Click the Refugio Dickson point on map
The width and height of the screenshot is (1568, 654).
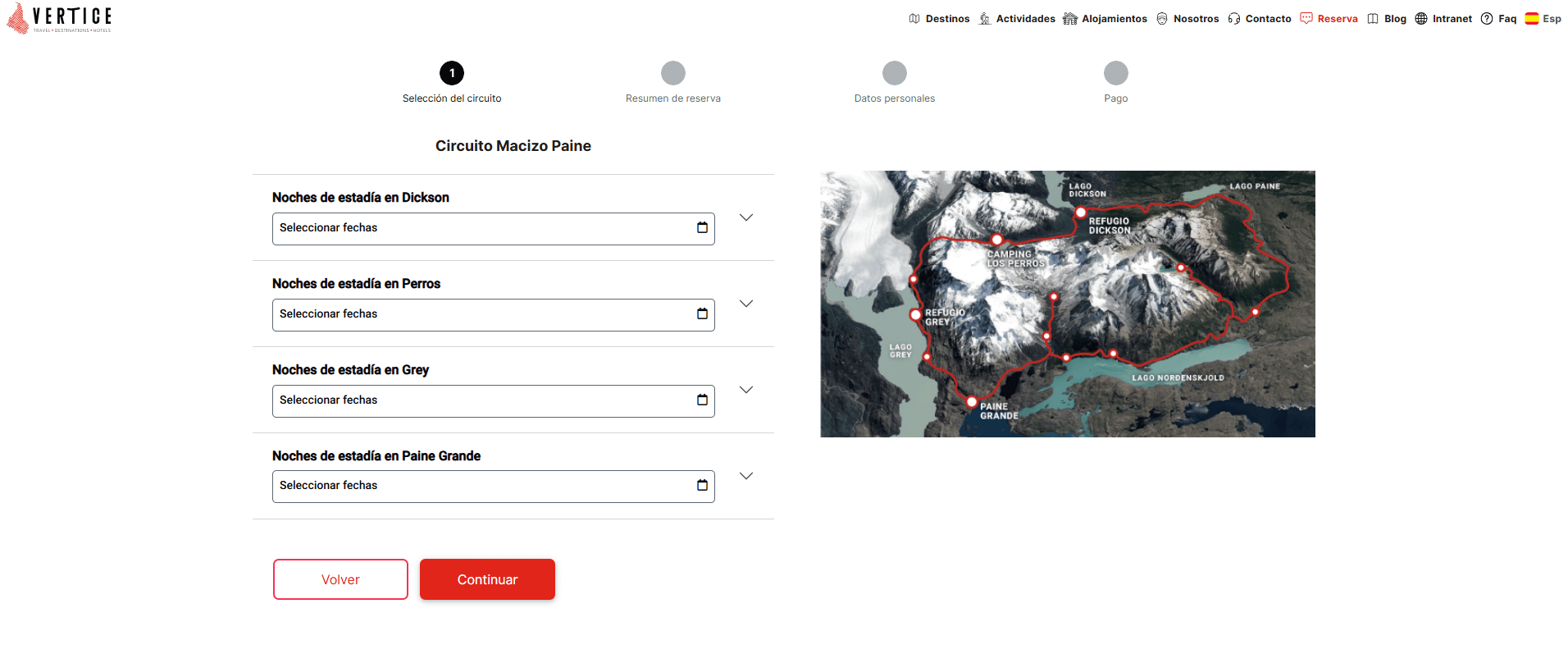[x=1081, y=213]
